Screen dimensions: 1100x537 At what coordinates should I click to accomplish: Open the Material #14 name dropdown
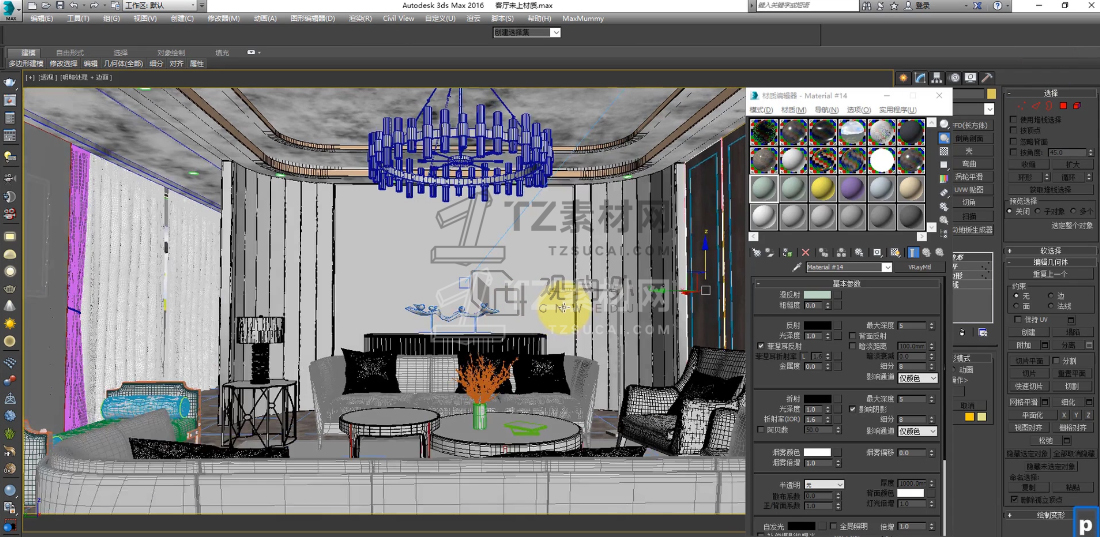(x=887, y=268)
